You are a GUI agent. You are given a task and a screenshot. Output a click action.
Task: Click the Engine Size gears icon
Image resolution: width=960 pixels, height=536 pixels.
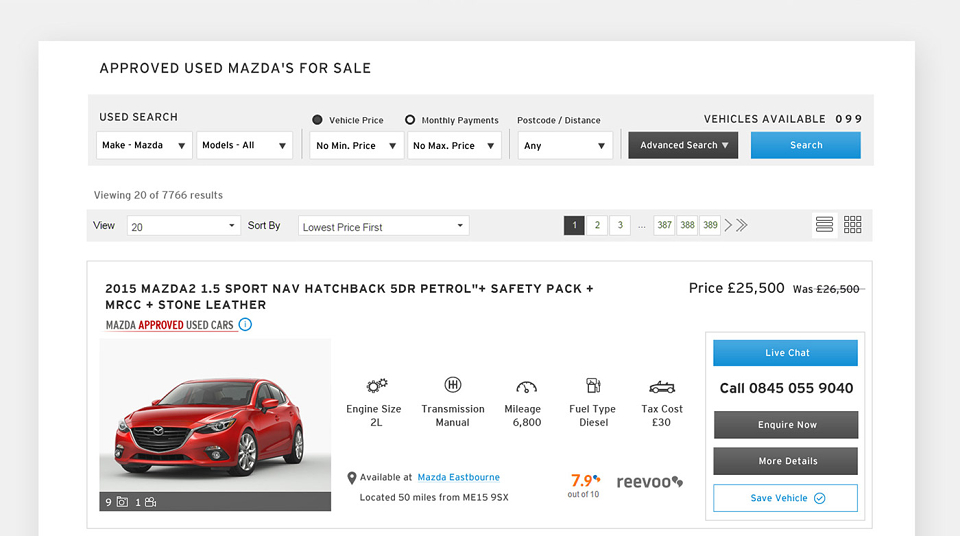[x=377, y=385]
